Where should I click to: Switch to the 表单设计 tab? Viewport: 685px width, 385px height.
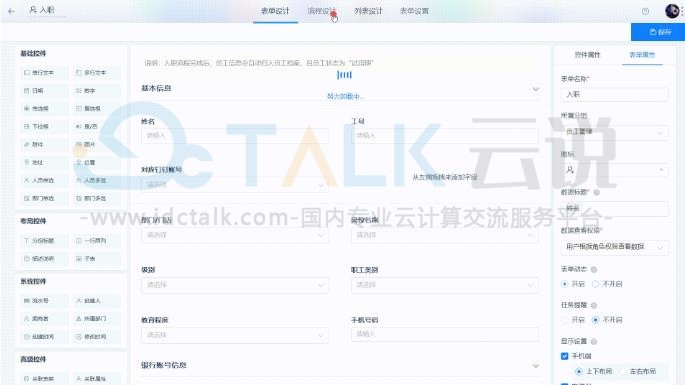click(275, 11)
